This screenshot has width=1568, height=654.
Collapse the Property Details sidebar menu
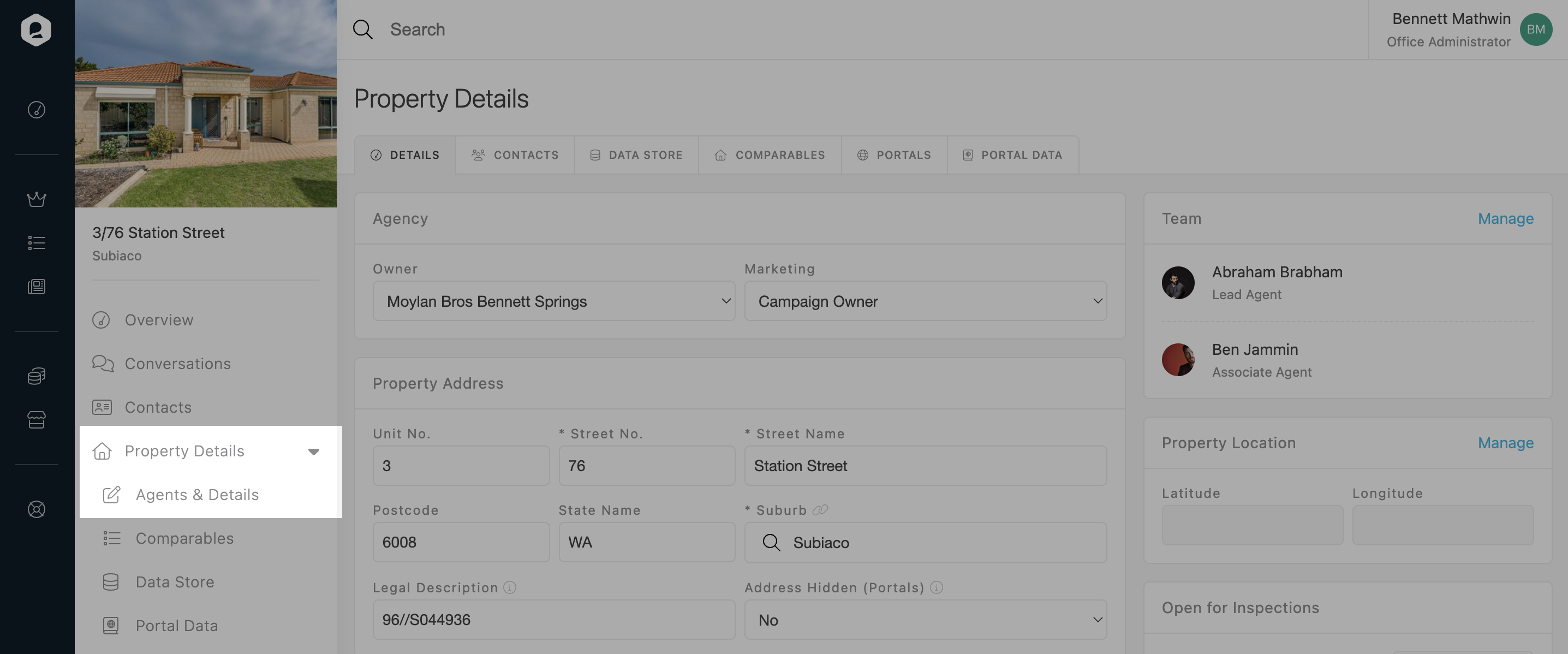pos(313,451)
